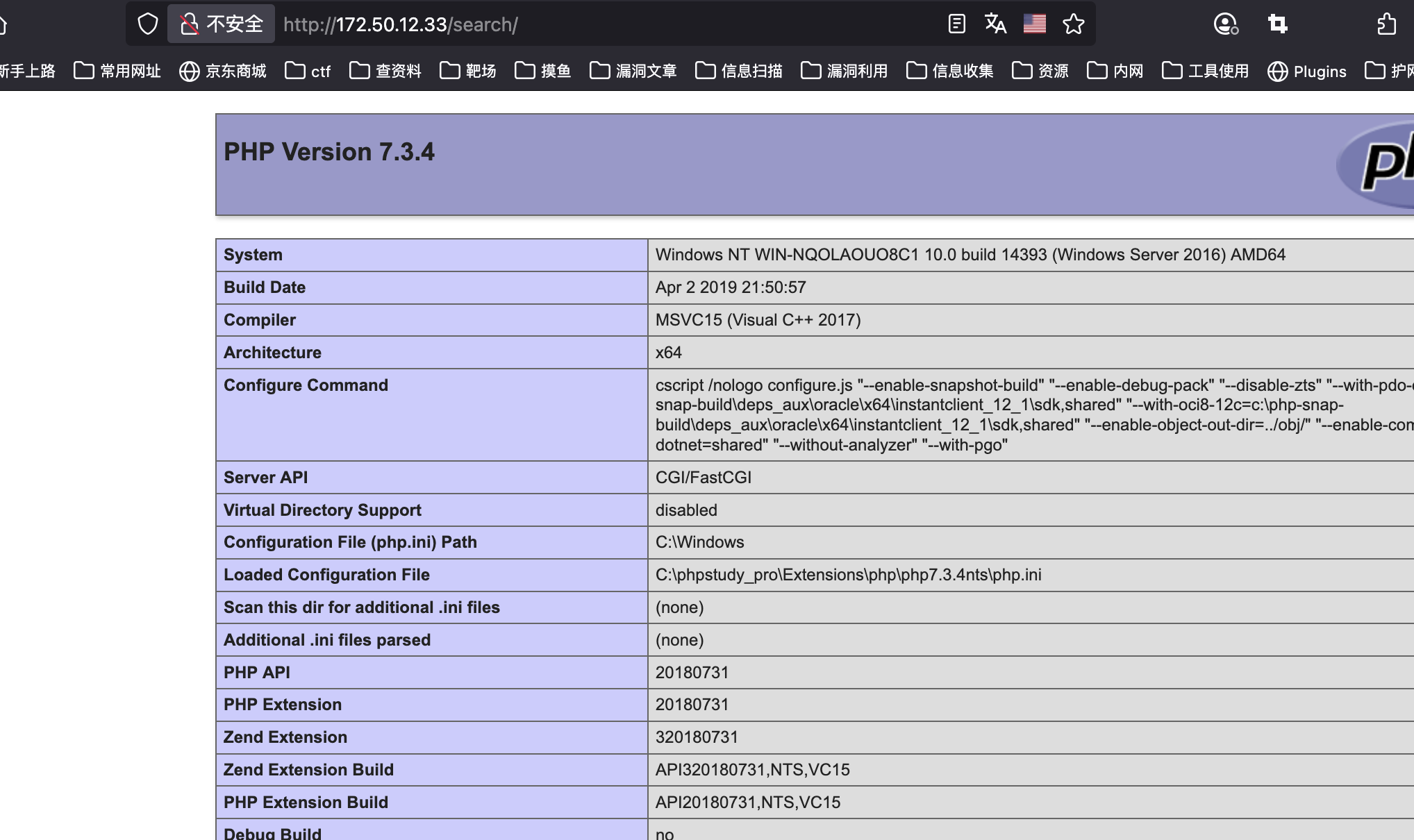The height and width of the screenshot is (840, 1414).
Task: Open the 内网 bookmark folder
Action: click(x=1115, y=71)
